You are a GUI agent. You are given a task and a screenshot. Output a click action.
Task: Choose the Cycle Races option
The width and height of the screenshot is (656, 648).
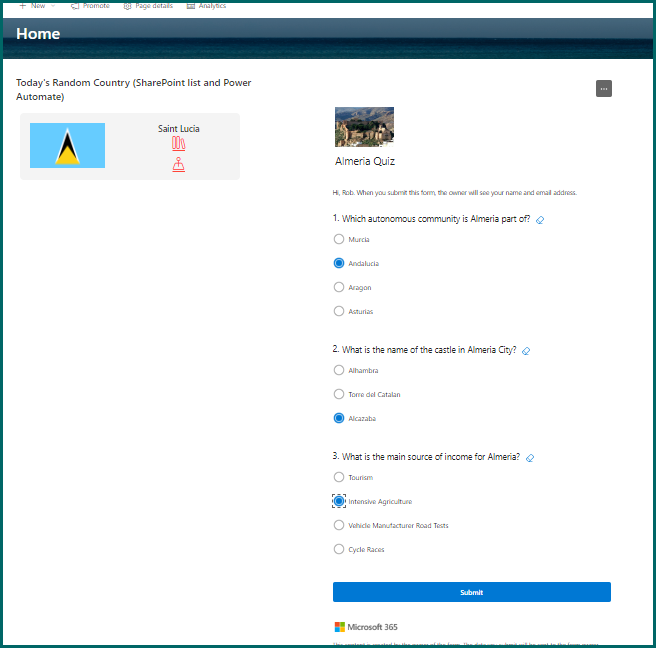coord(339,549)
